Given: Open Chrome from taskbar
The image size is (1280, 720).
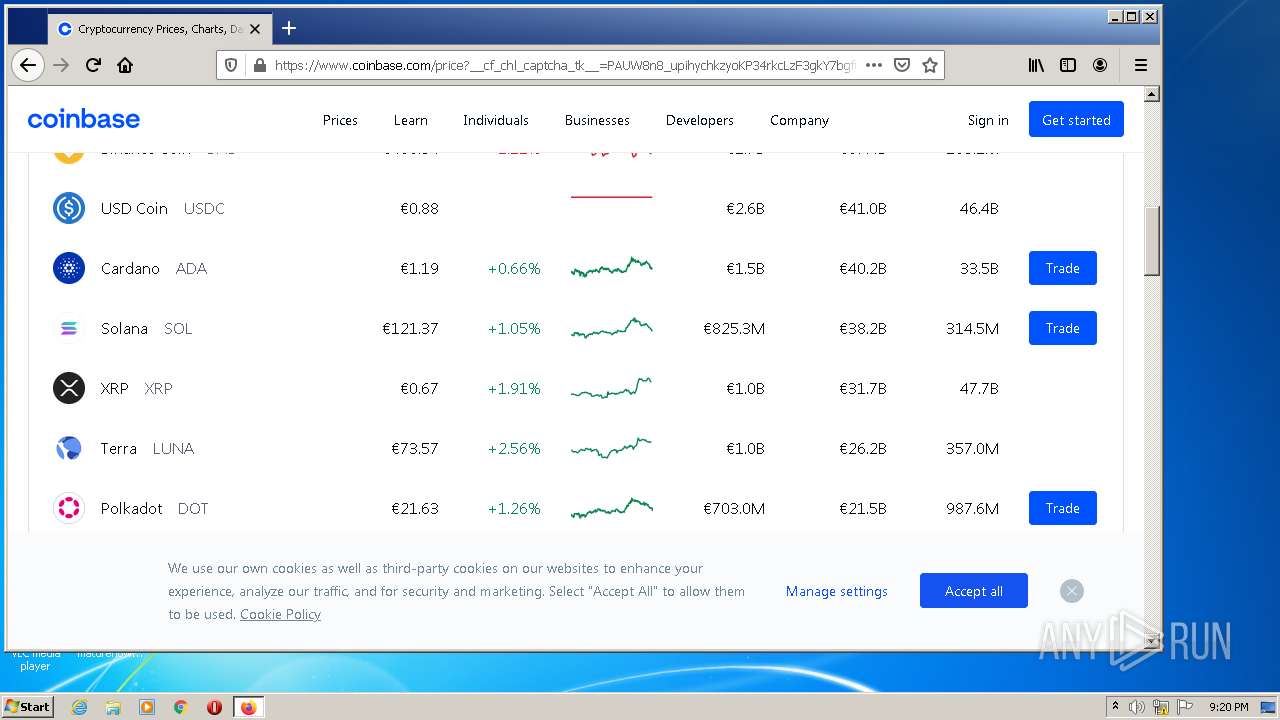Looking at the screenshot, I should coord(180,707).
